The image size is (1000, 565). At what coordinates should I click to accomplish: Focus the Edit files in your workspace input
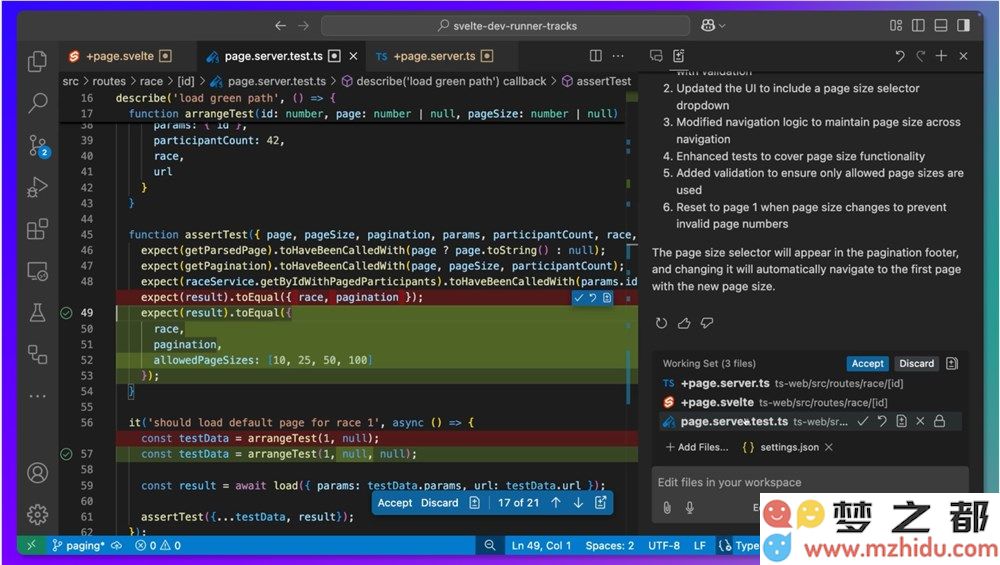[810, 483]
